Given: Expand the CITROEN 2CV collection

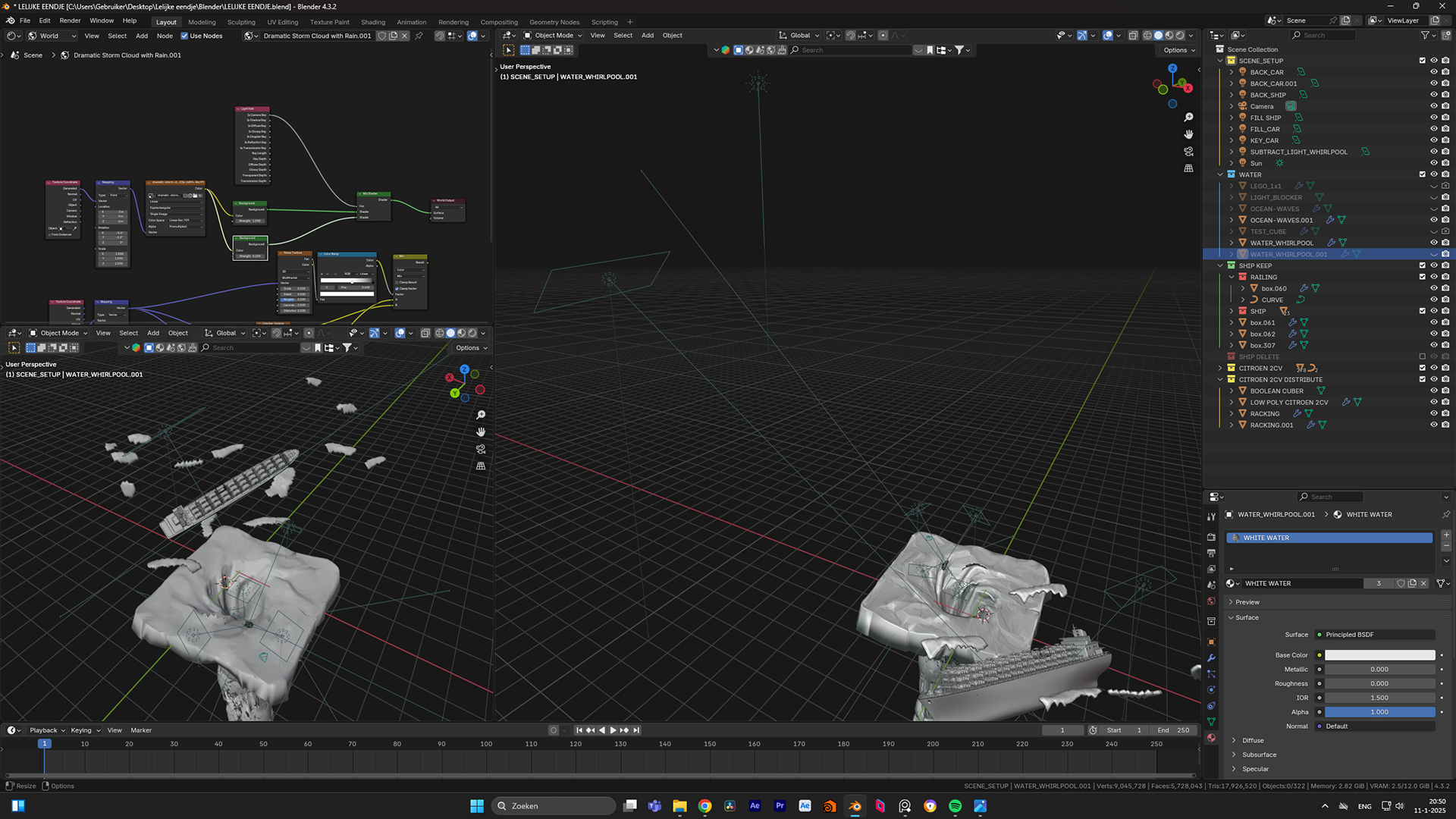Looking at the screenshot, I should tap(1220, 368).
